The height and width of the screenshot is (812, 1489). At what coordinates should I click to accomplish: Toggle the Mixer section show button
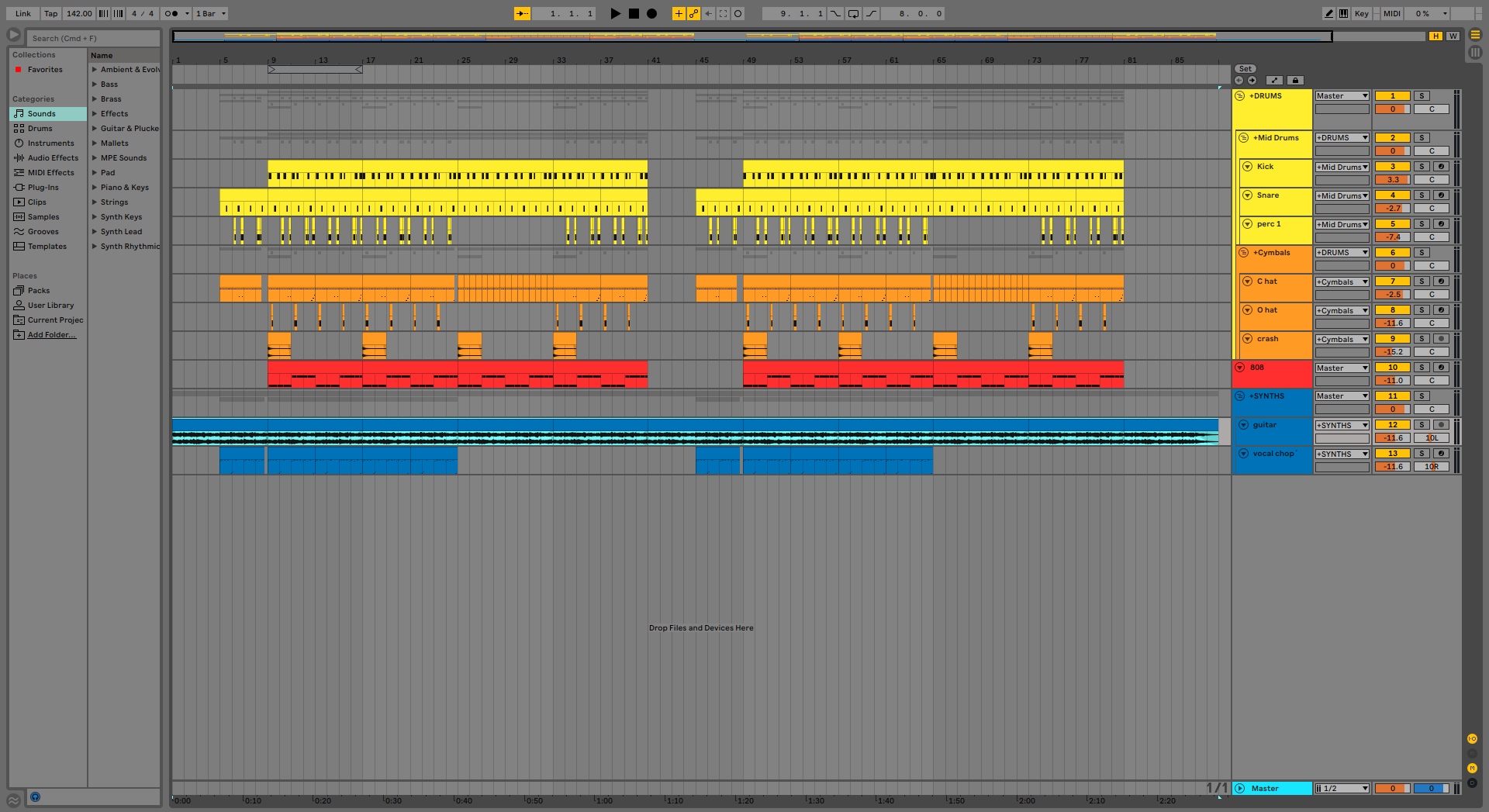(x=1472, y=768)
